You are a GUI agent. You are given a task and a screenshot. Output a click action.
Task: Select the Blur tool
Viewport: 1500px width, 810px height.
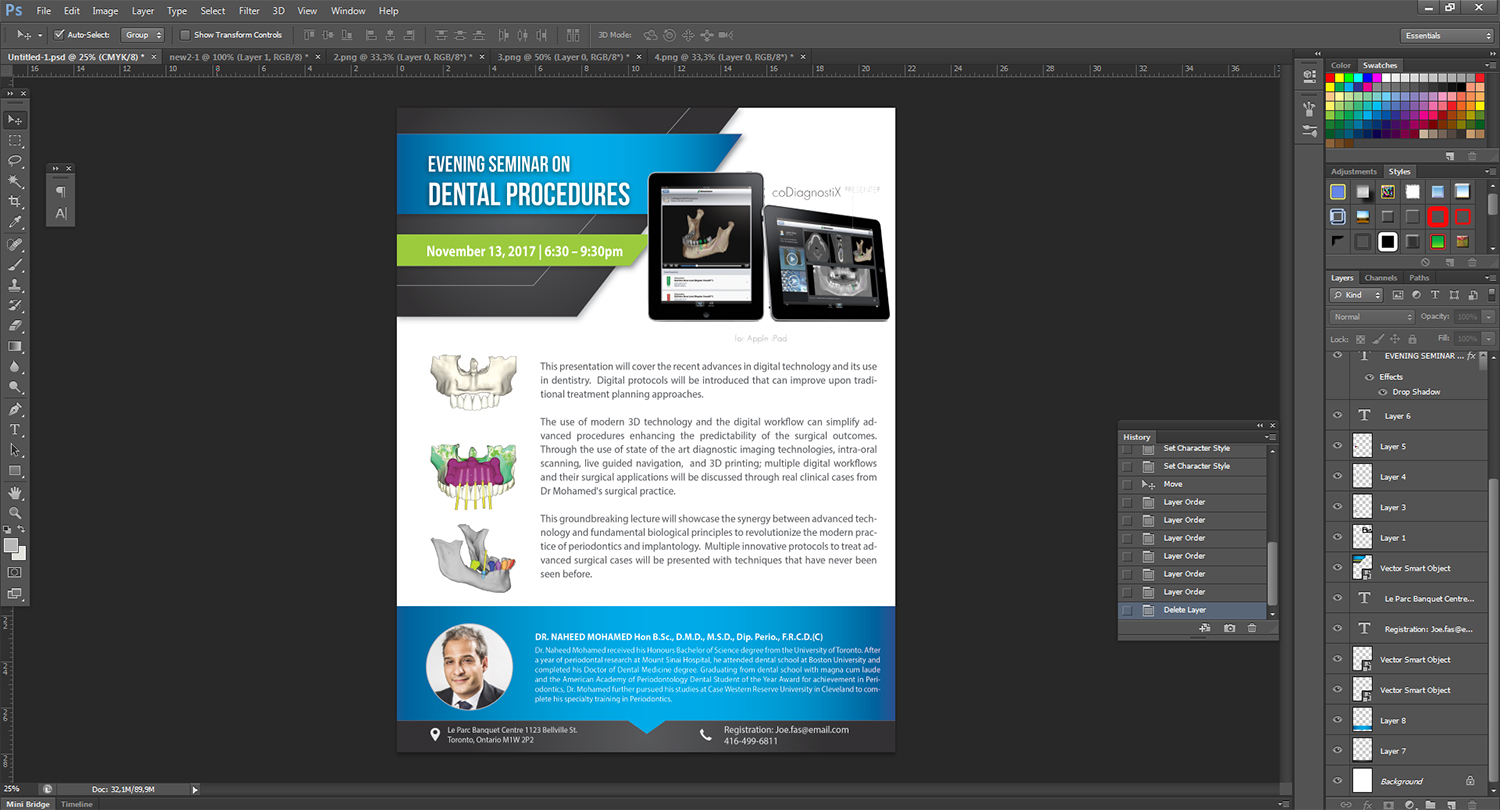click(15, 367)
